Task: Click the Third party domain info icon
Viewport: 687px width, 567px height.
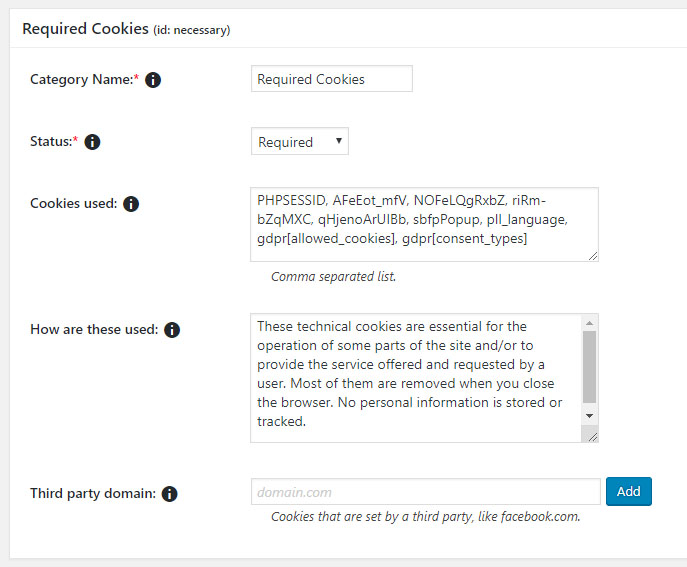Action: click(x=170, y=494)
